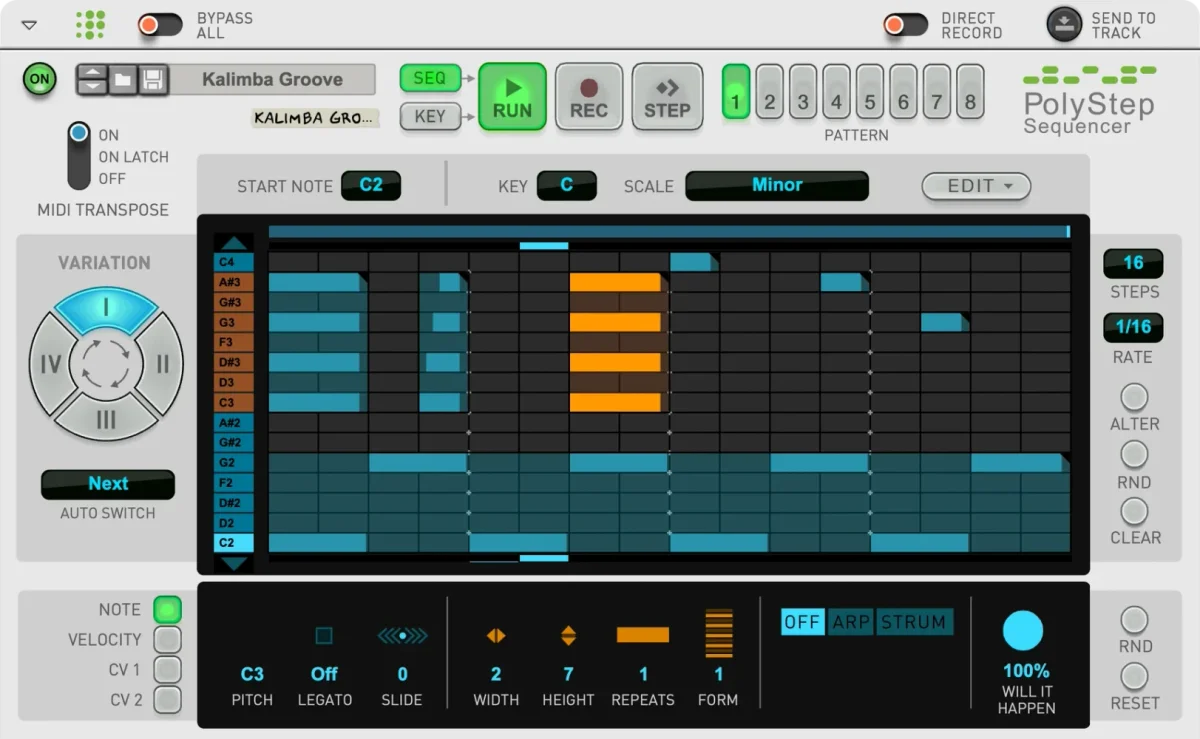Select Variation II segment

162,364
